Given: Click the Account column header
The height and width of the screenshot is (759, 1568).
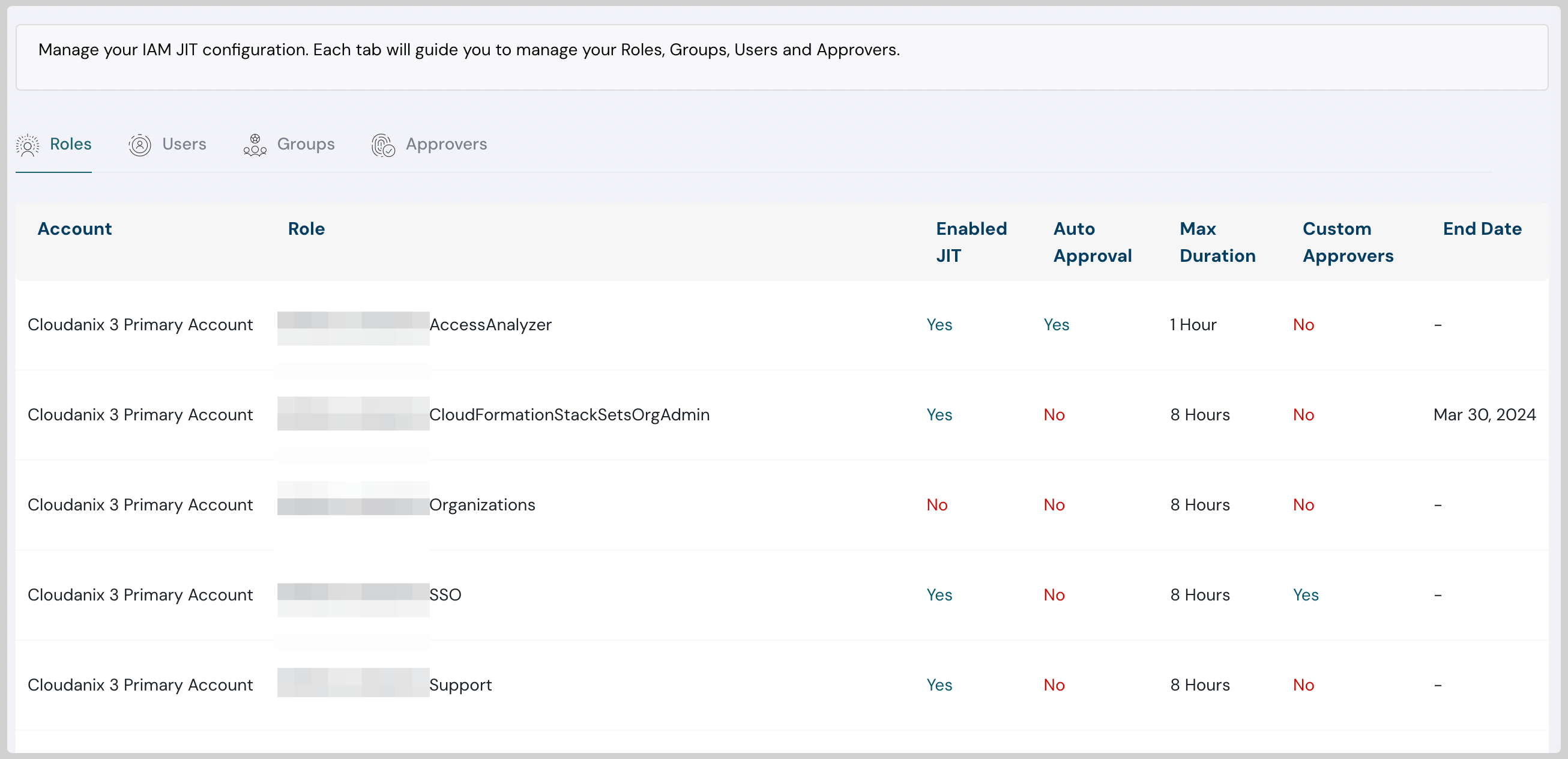Looking at the screenshot, I should tap(74, 229).
